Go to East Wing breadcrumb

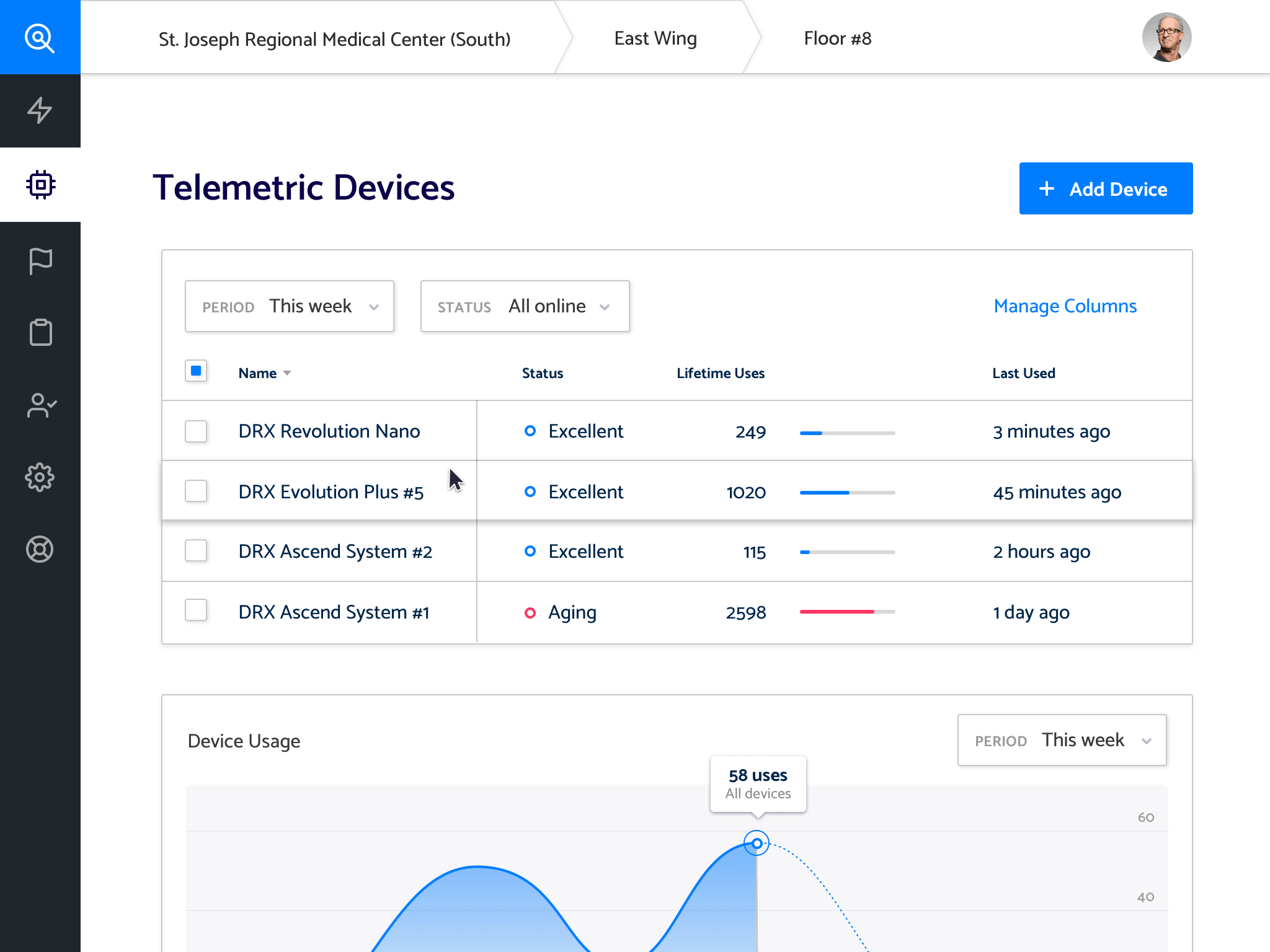655,38
